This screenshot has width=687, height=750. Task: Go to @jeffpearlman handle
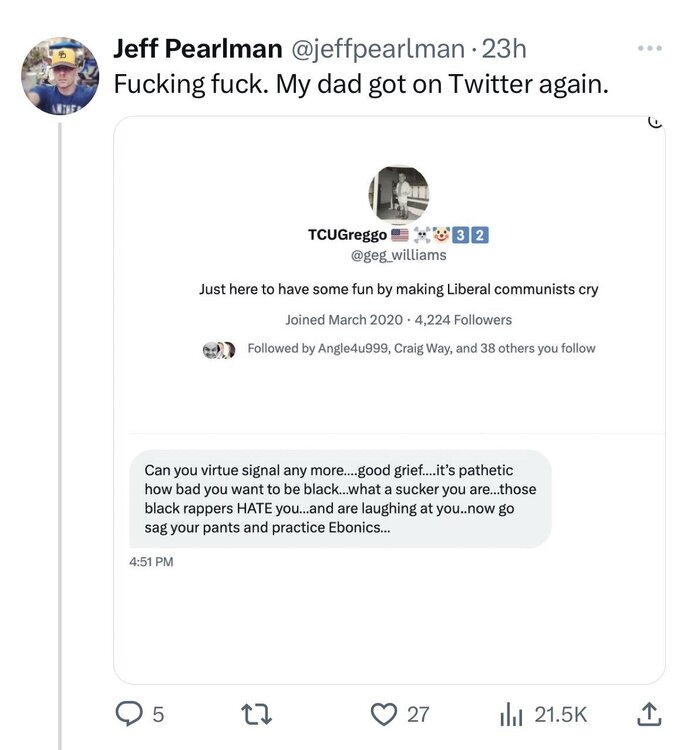tap(378, 48)
